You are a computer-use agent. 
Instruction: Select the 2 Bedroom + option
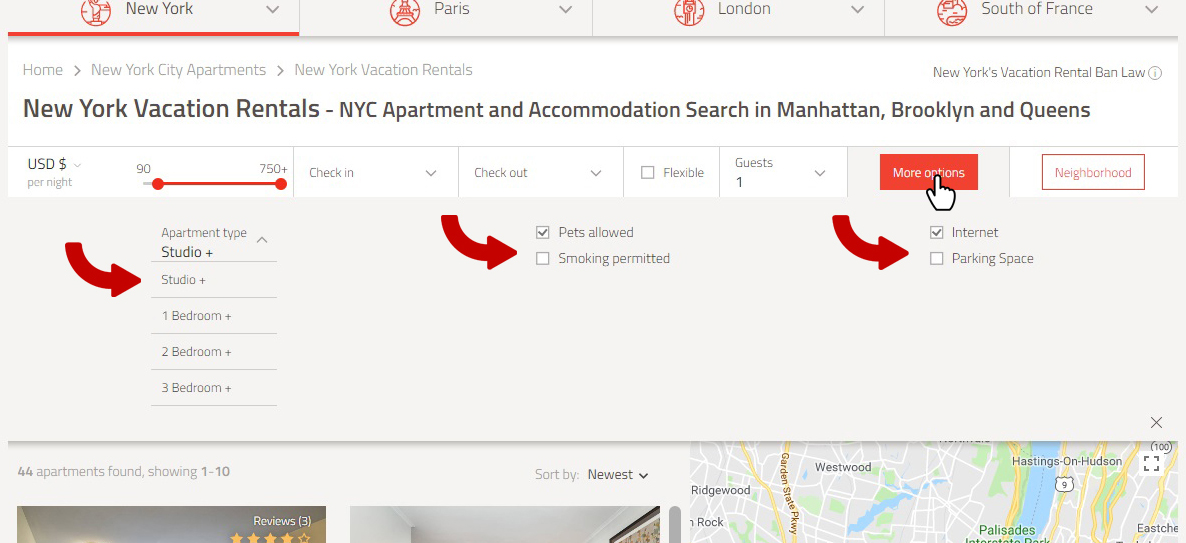214,352
